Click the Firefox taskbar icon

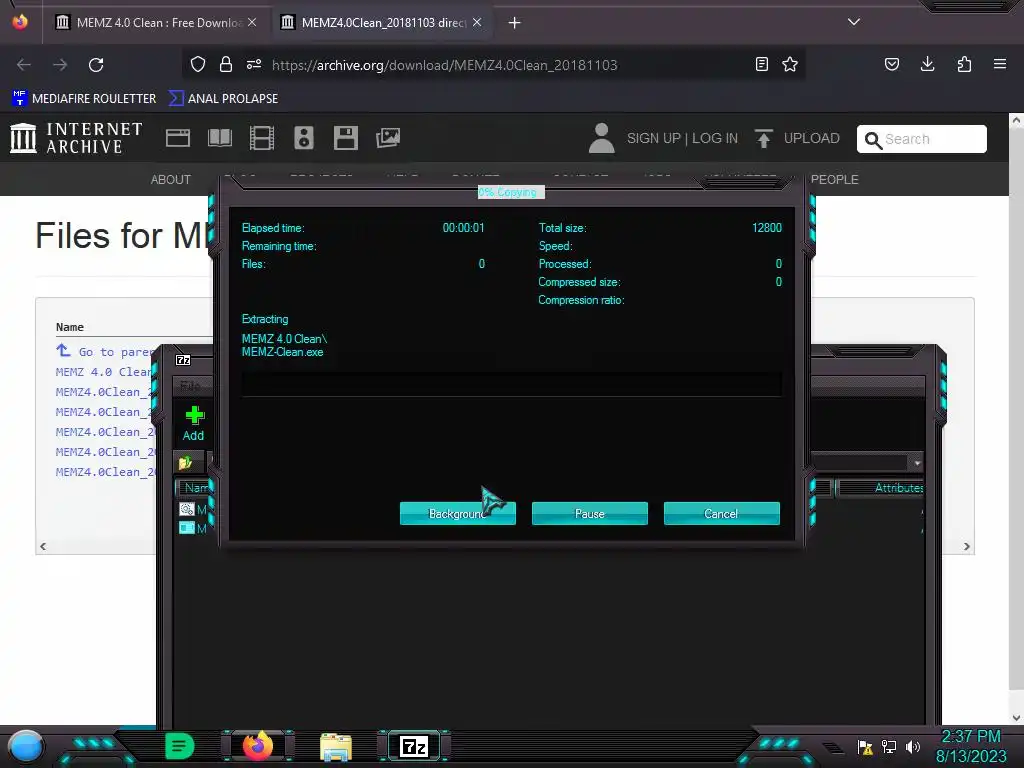pyautogui.click(x=258, y=746)
